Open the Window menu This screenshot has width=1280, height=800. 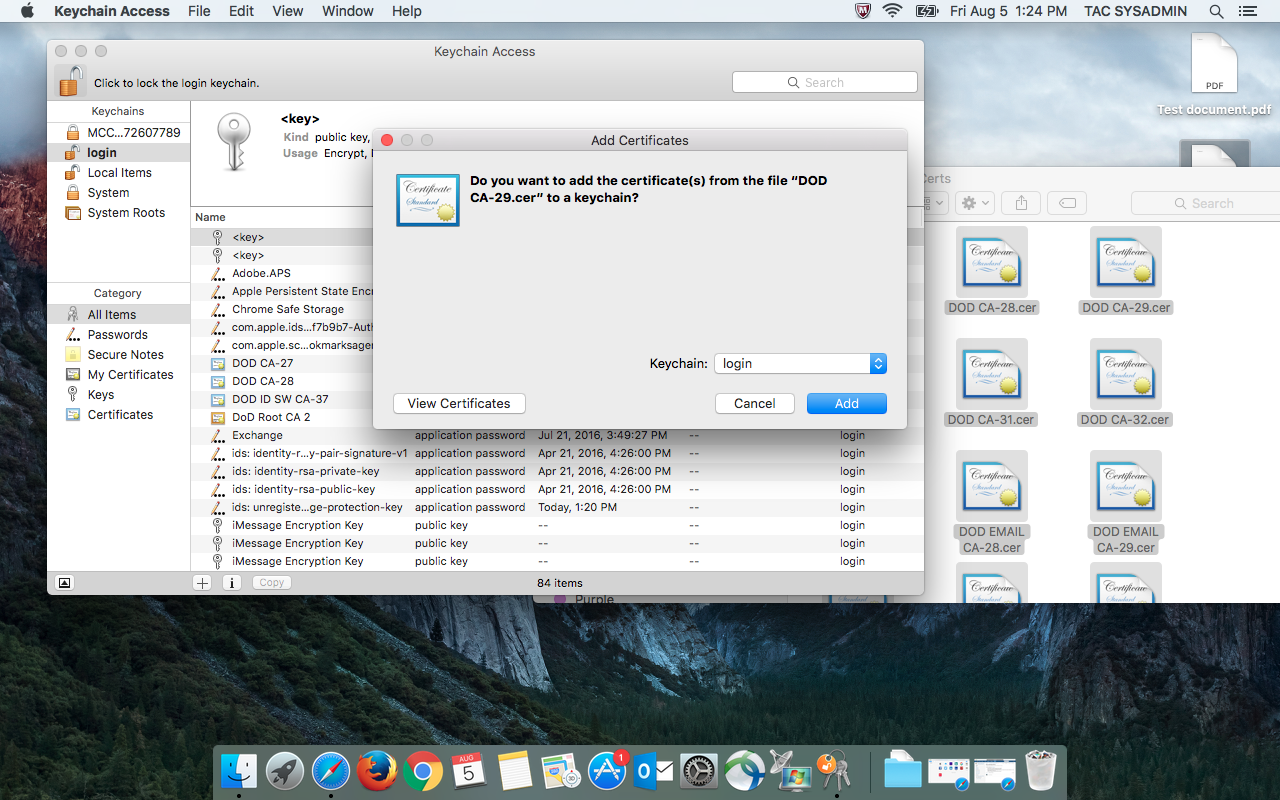[348, 11]
